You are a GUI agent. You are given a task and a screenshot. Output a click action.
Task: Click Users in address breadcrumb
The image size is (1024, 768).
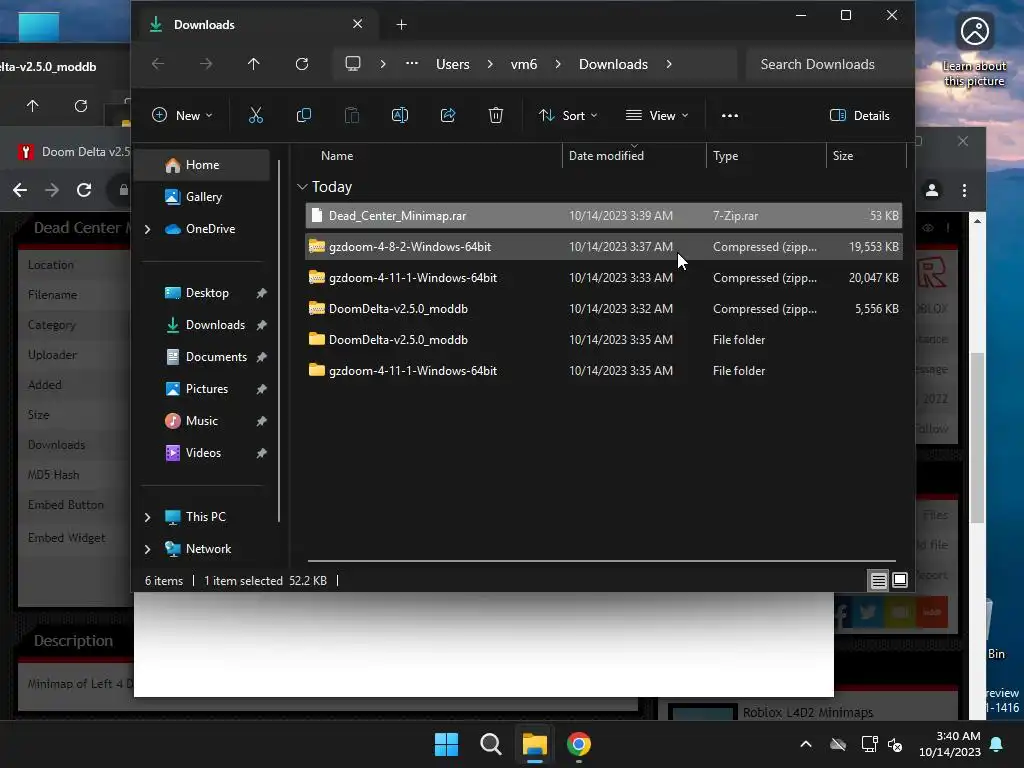point(453,64)
